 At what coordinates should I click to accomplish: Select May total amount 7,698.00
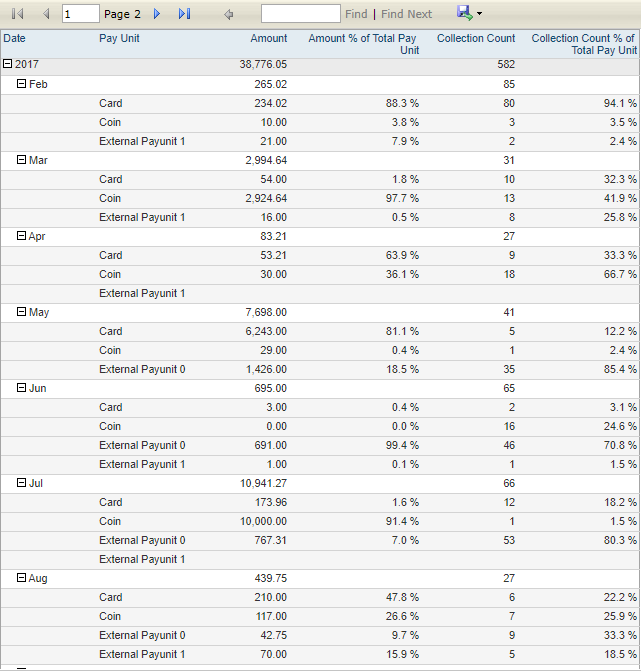(266, 312)
